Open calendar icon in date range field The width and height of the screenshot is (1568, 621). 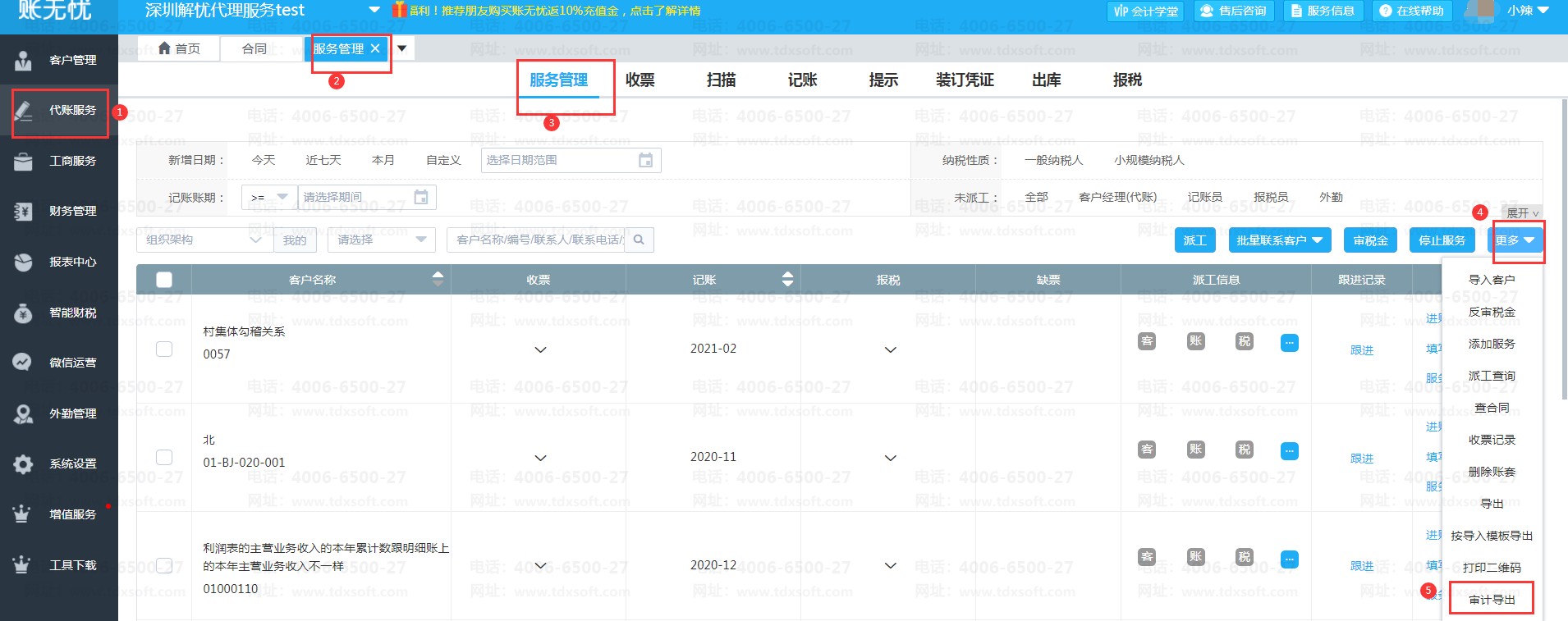[x=646, y=160]
